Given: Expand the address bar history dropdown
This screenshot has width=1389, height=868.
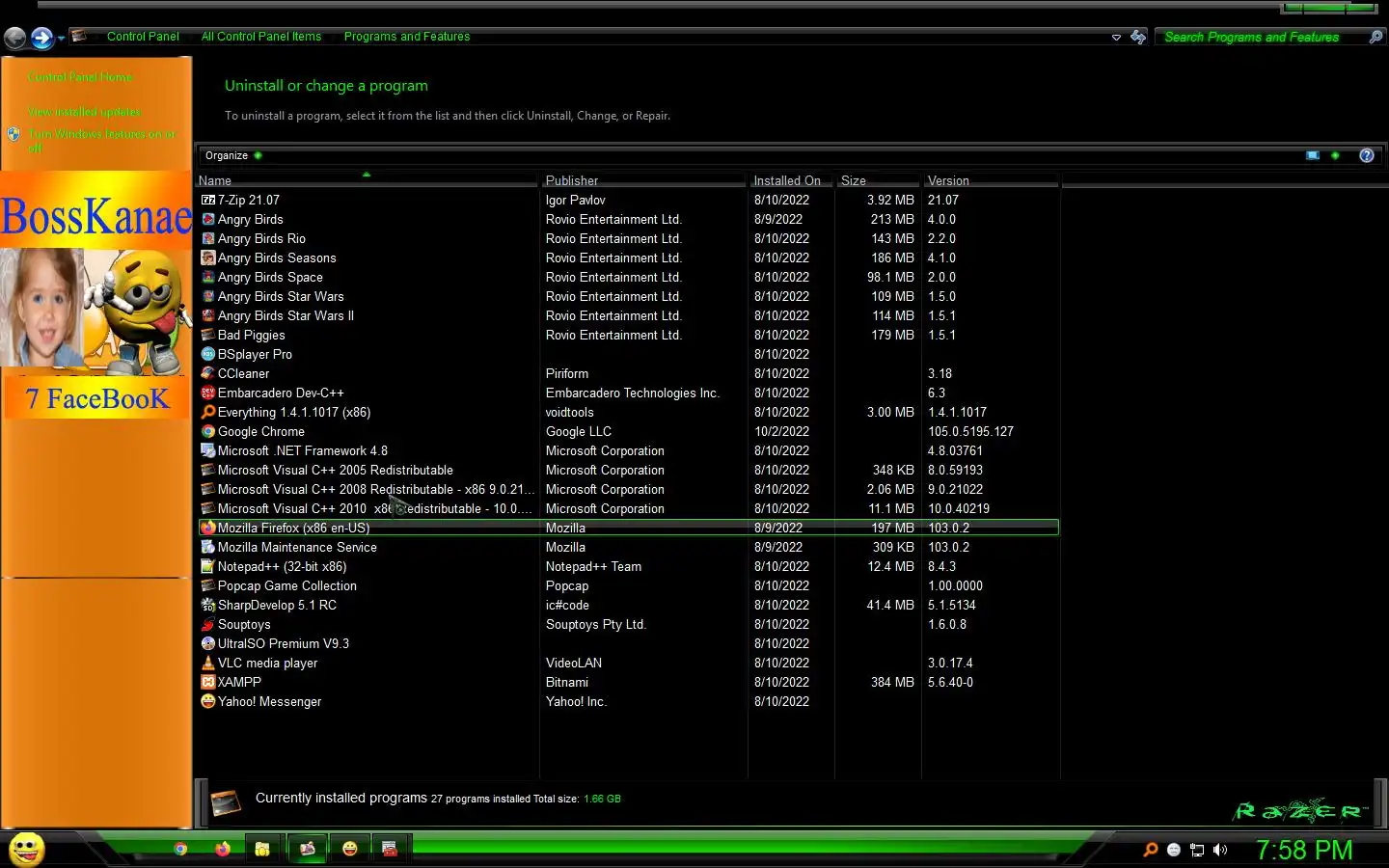Looking at the screenshot, I should (x=1116, y=38).
